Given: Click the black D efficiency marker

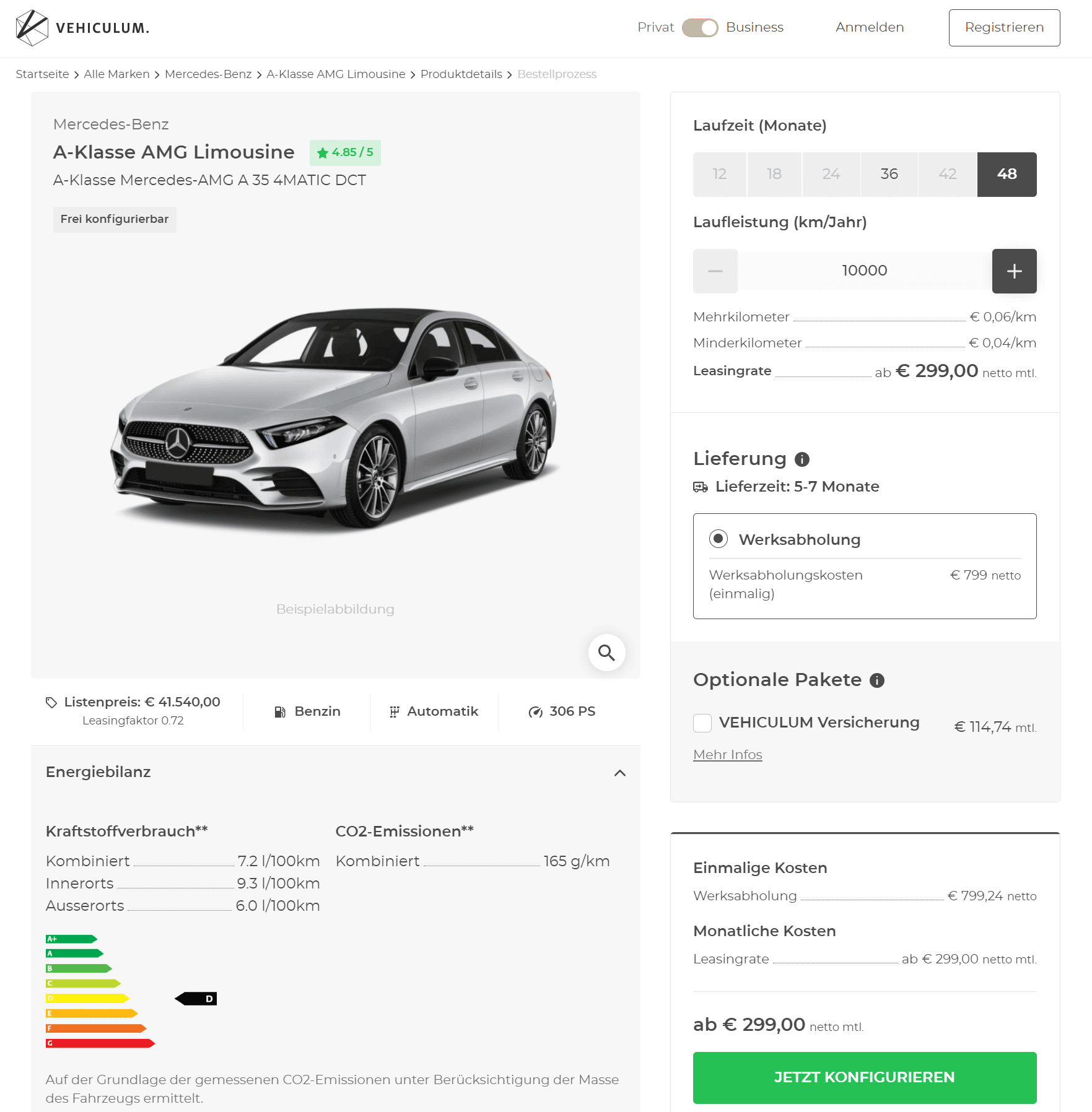Looking at the screenshot, I should pyautogui.click(x=196, y=999).
